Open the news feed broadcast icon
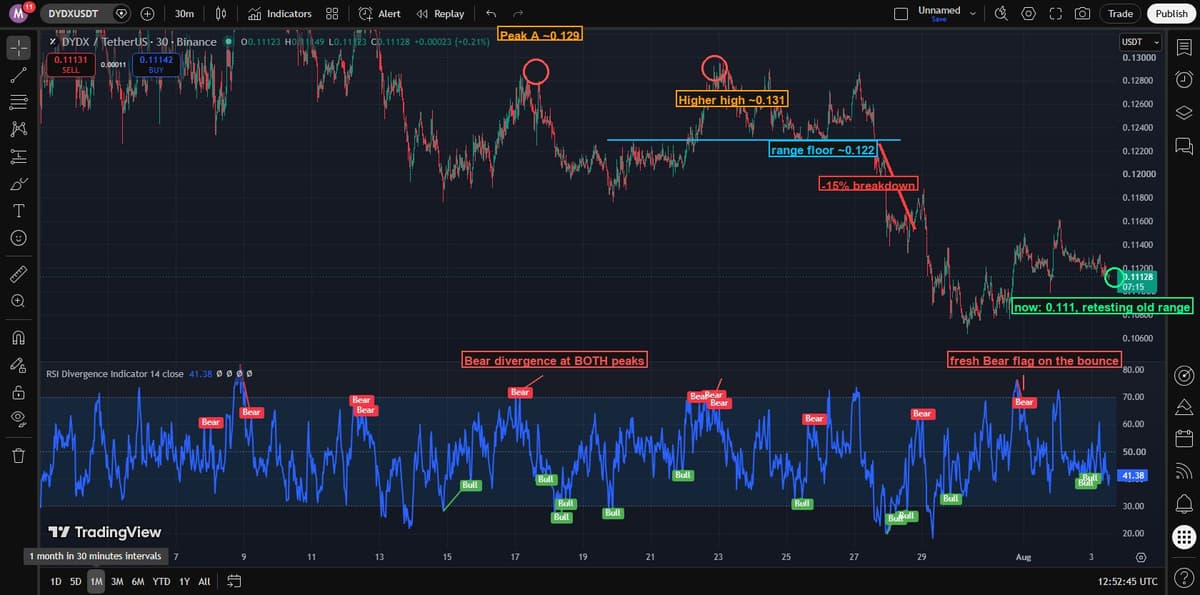This screenshot has width=1200, height=595. pos(1183,470)
